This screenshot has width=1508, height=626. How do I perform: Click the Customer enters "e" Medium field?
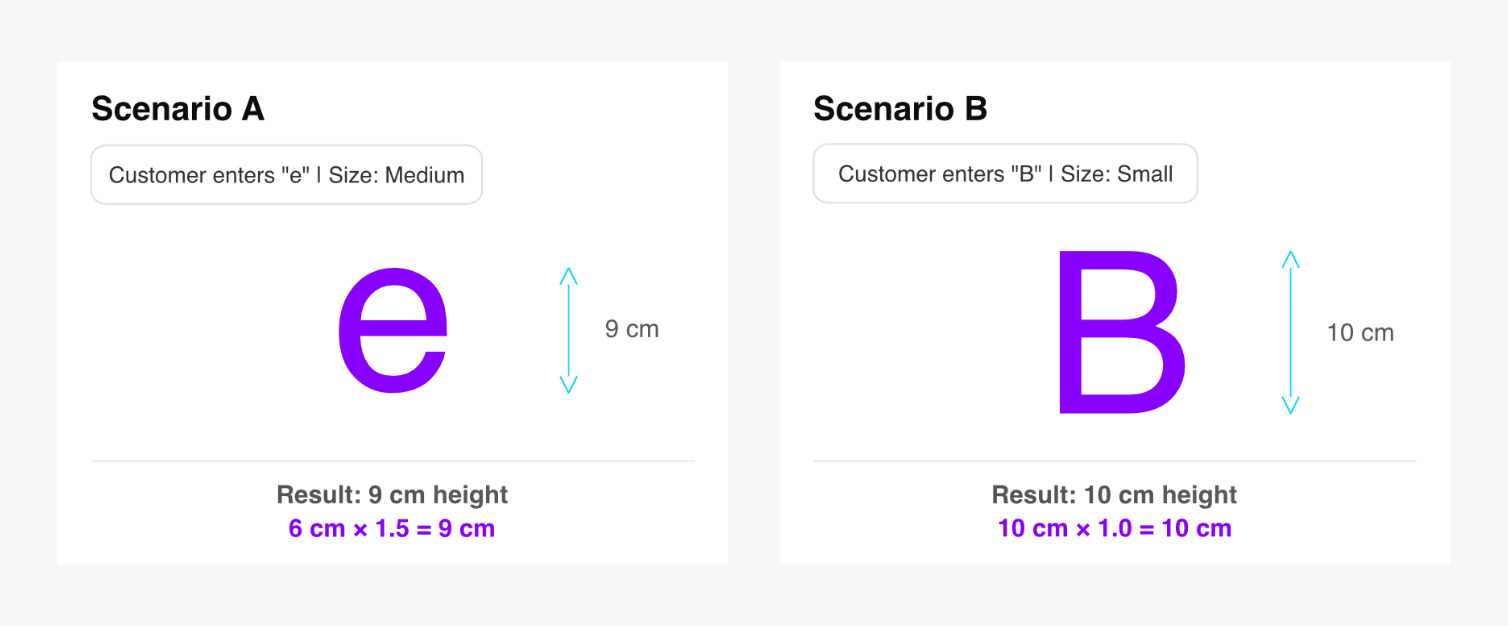pyautogui.click(x=286, y=175)
